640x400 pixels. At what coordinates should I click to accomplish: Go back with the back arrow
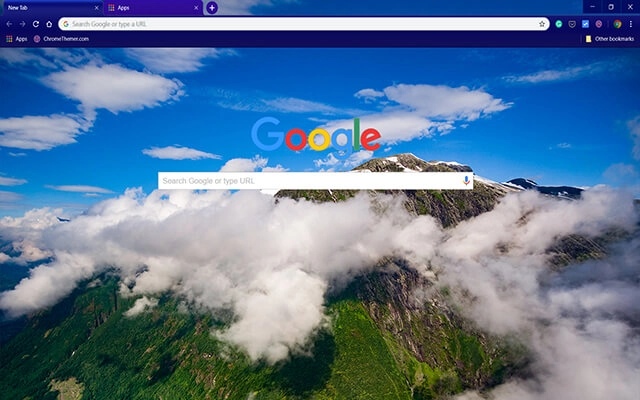pyautogui.click(x=9, y=24)
